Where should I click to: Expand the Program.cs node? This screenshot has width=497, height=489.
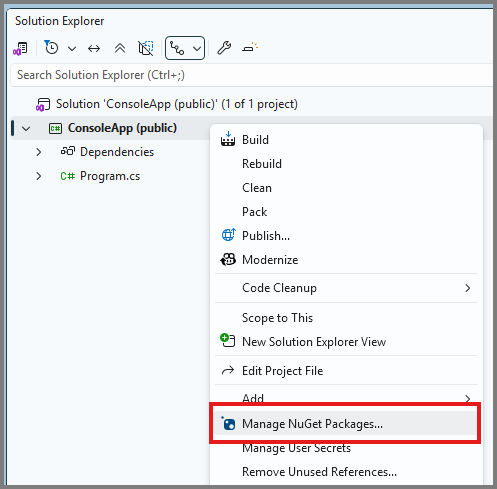(x=39, y=176)
